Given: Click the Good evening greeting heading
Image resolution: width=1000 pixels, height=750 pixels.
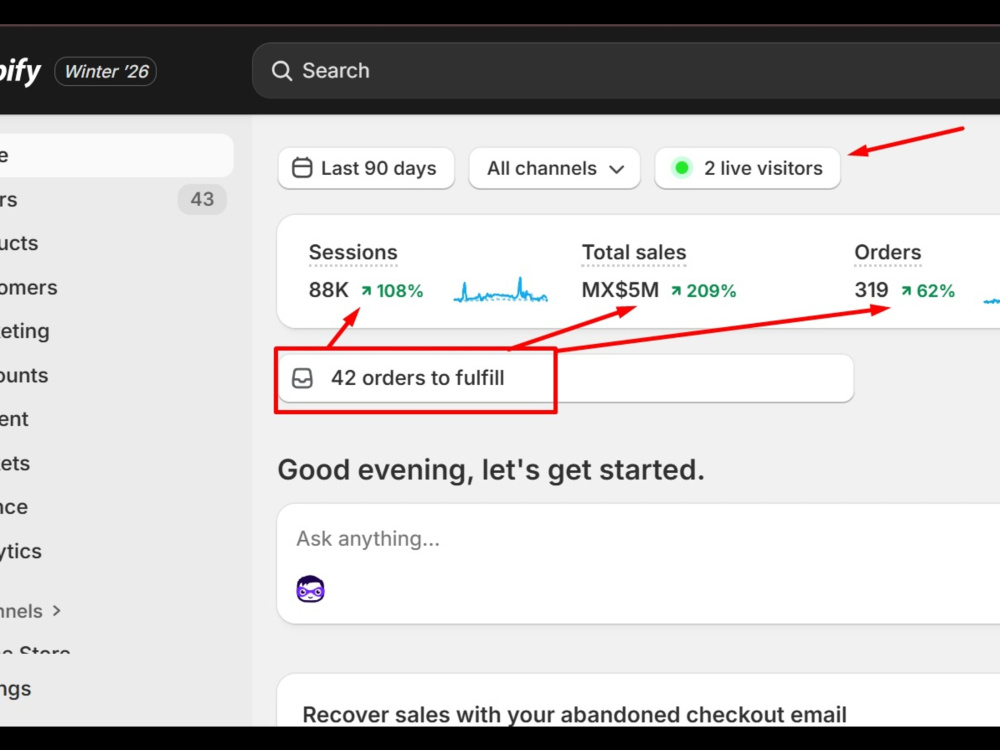Looking at the screenshot, I should tap(491, 470).
